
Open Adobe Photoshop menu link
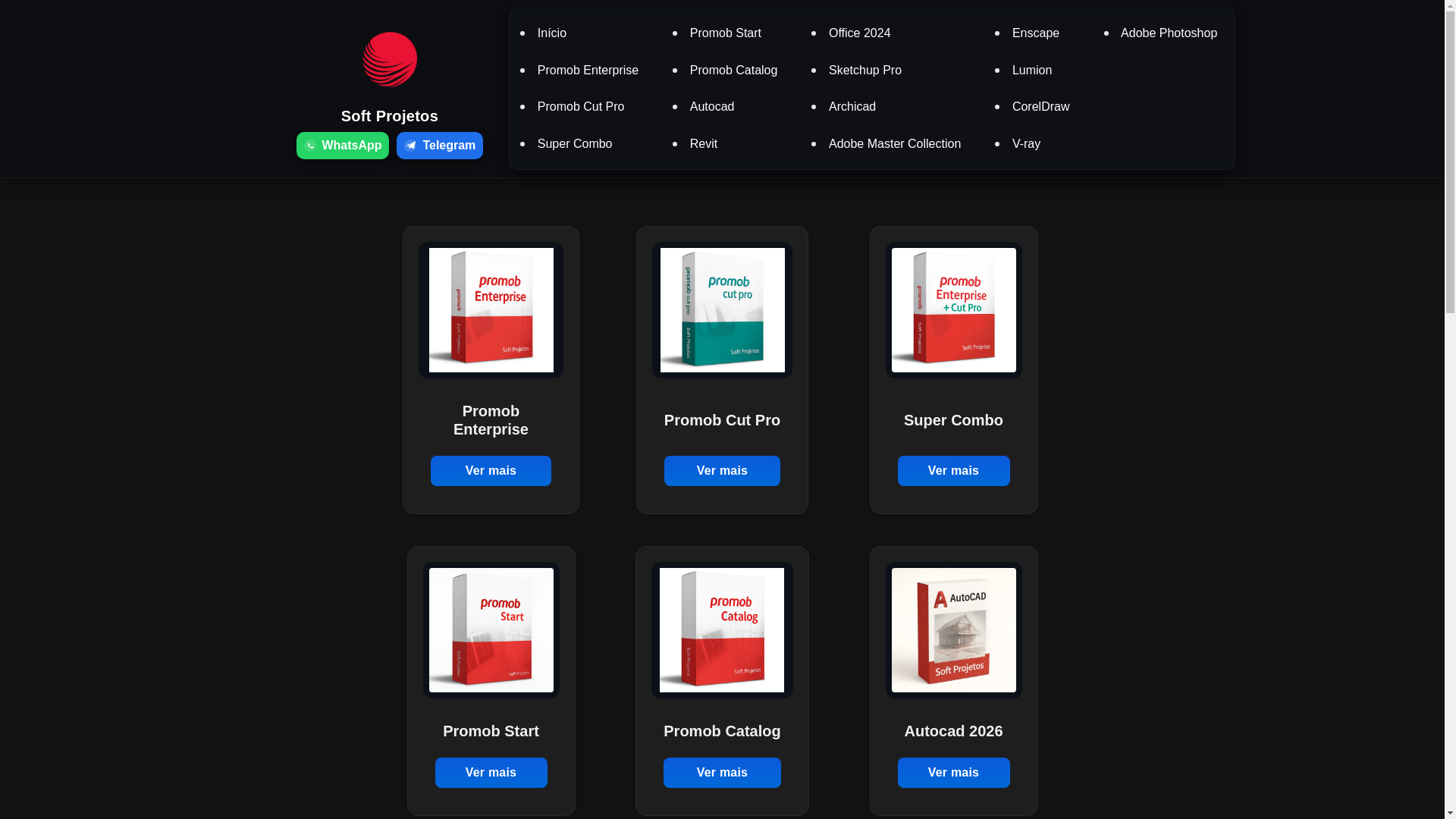[1169, 33]
